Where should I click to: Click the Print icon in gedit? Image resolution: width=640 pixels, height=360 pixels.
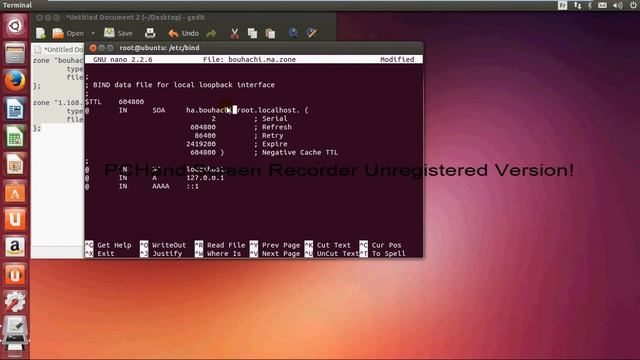(150, 33)
